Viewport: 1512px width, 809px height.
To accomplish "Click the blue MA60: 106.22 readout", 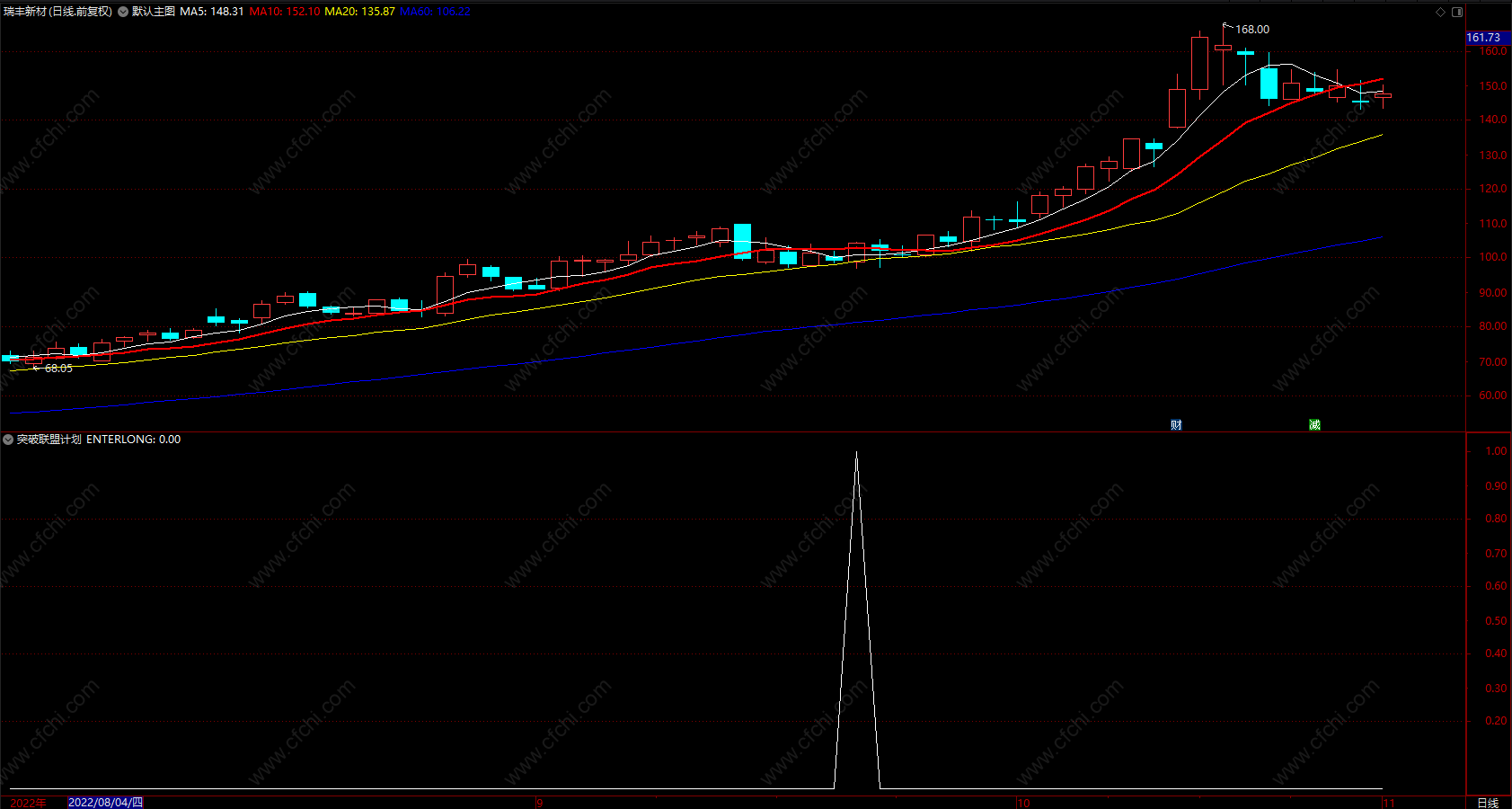I will click(x=435, y=12).
